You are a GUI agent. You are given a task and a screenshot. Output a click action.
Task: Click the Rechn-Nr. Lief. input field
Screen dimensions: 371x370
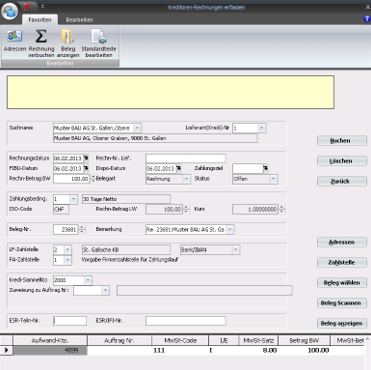coord(186,158)
